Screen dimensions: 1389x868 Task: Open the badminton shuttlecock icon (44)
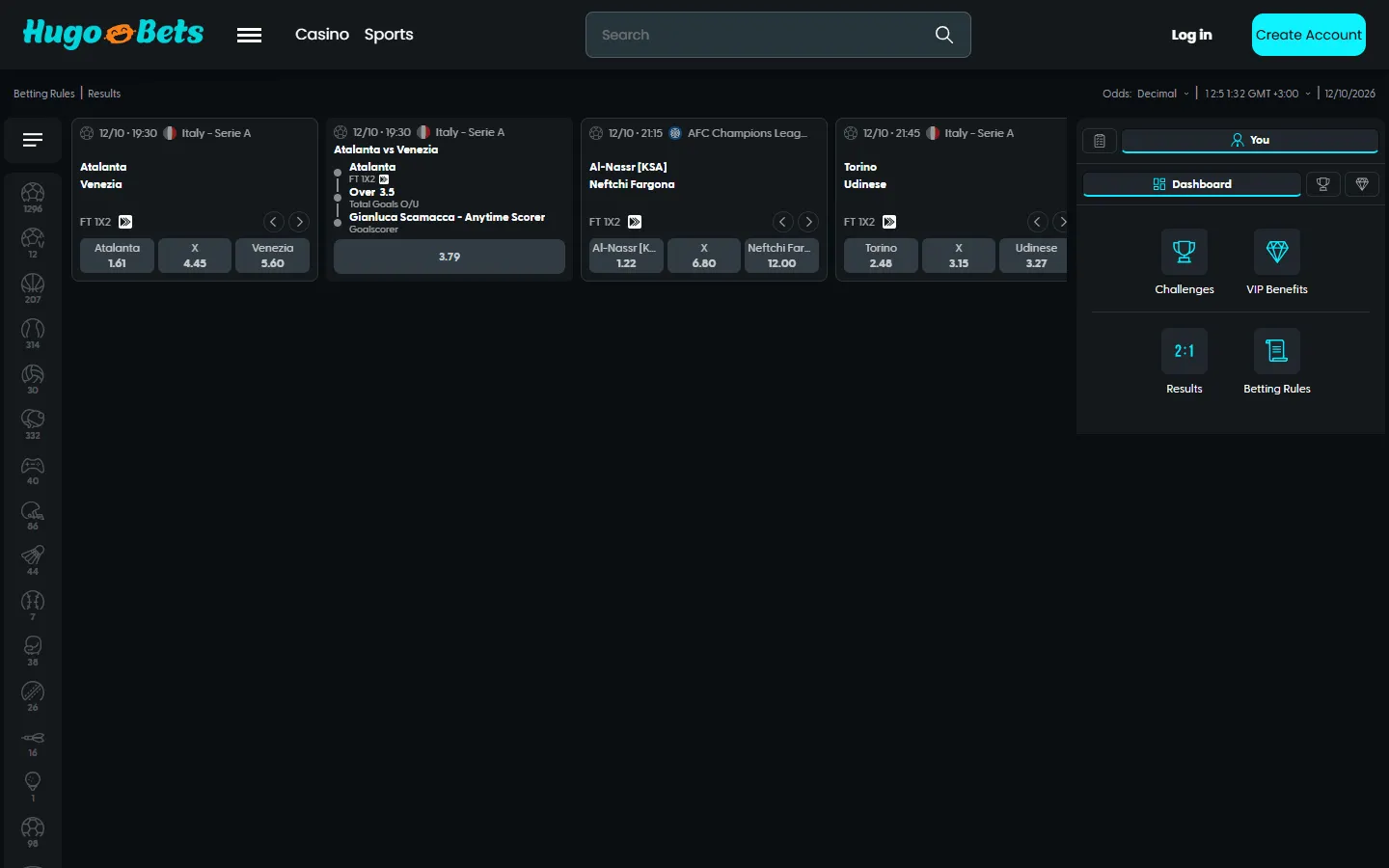tap(33, 559)
